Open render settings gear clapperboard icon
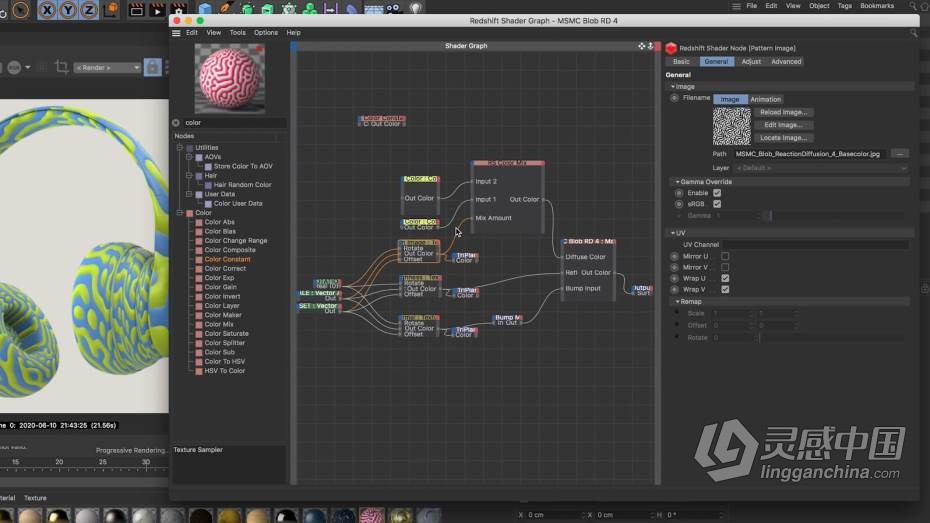930x523 pixels. point(178,9)
